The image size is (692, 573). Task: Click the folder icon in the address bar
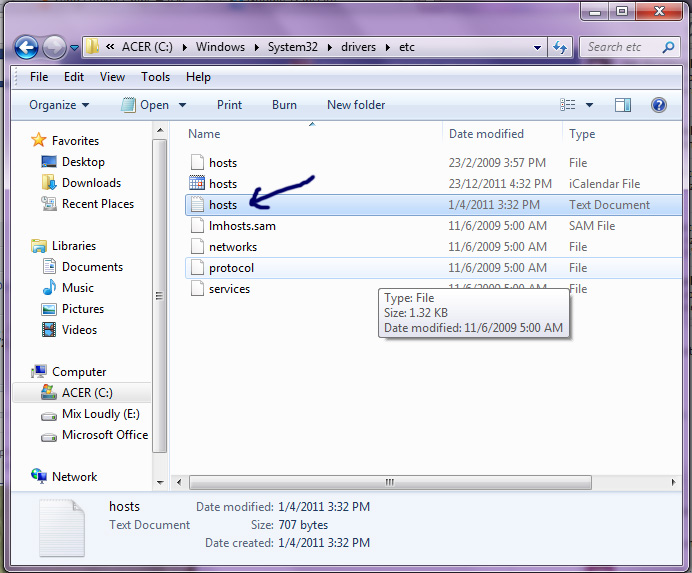[92, 46]
